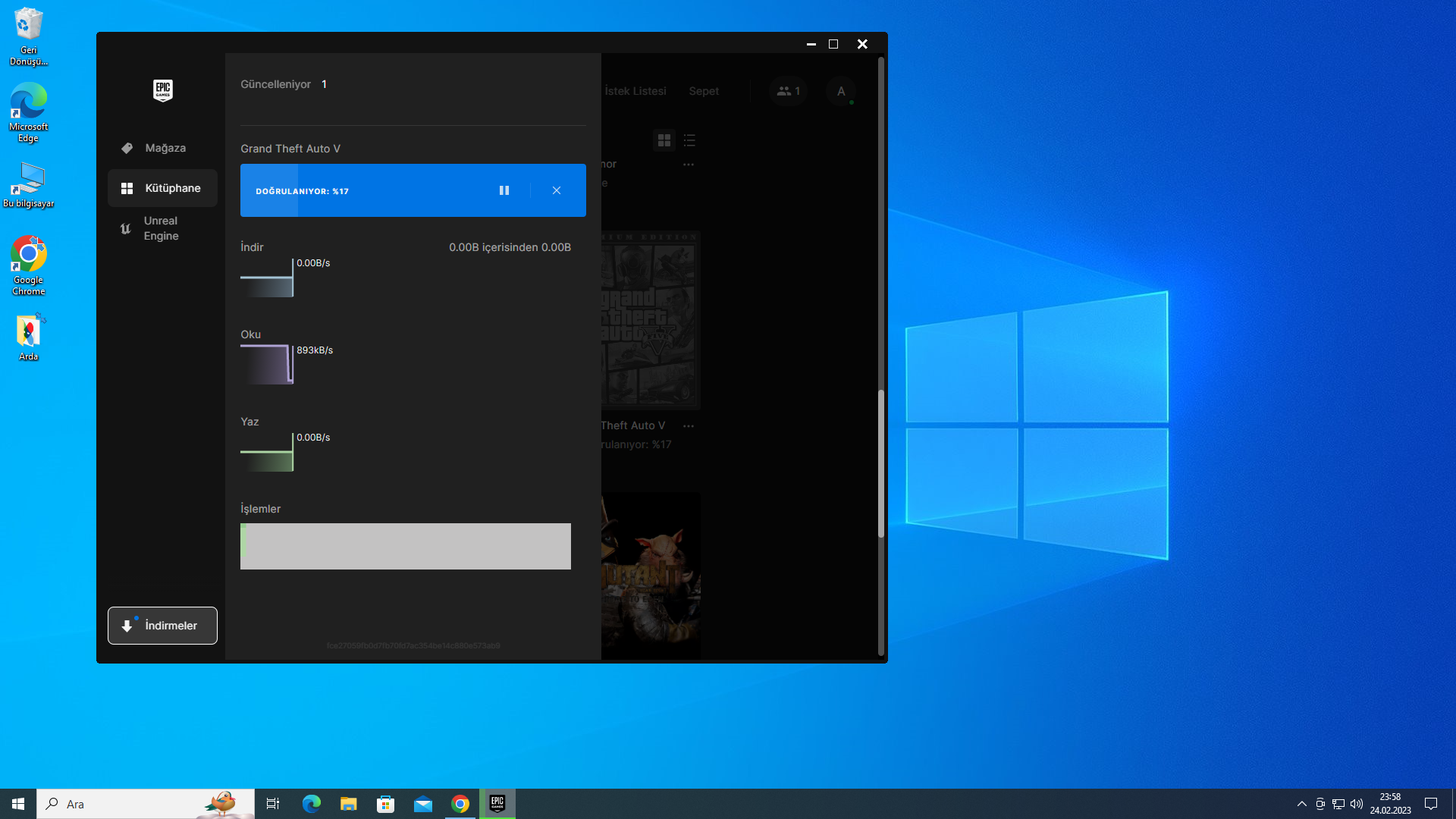Open Mail app from taskbar

click(422, 804)
